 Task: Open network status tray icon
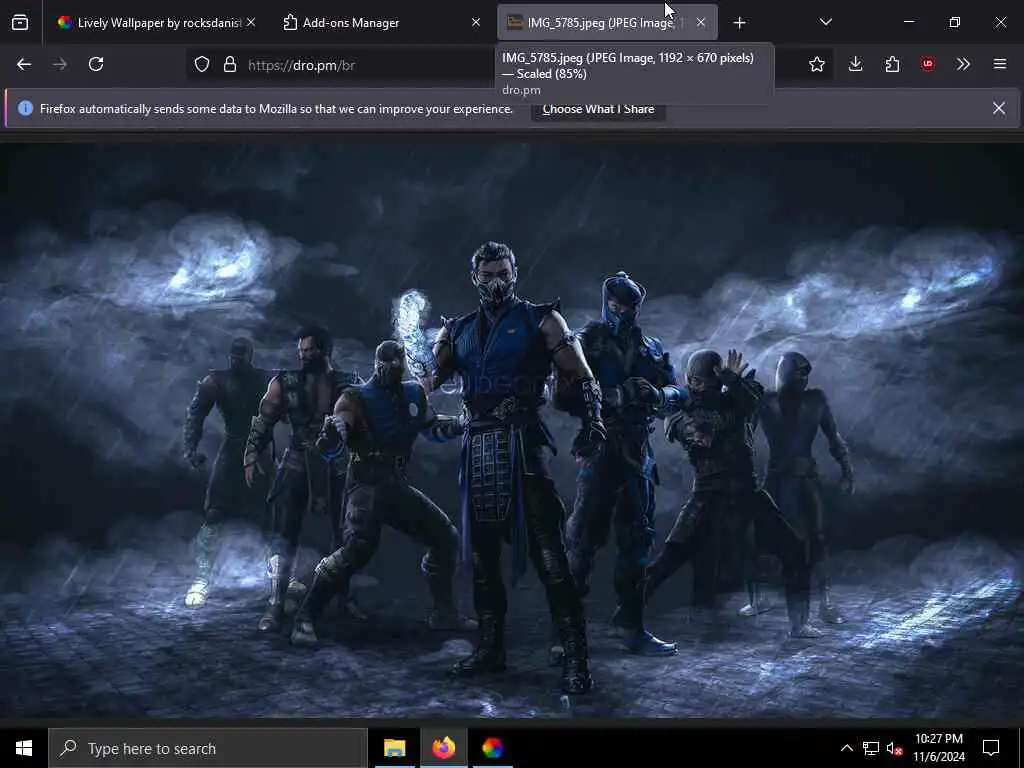coord(871,748)
